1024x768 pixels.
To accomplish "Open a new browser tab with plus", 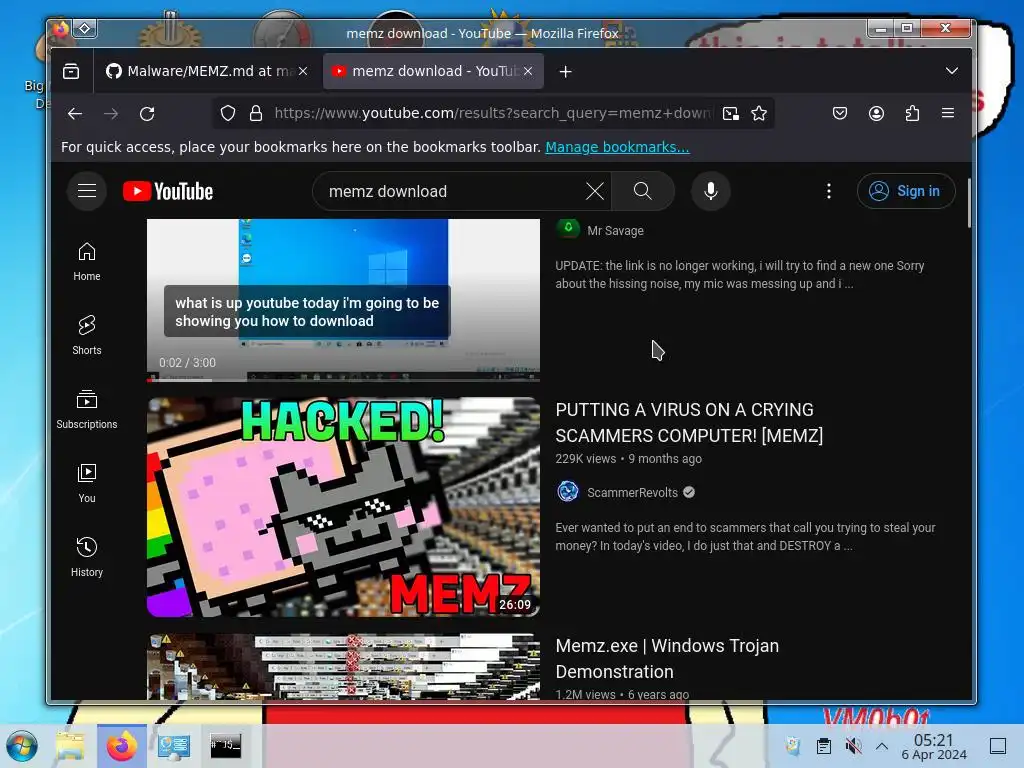I will (x=566, y=71).
